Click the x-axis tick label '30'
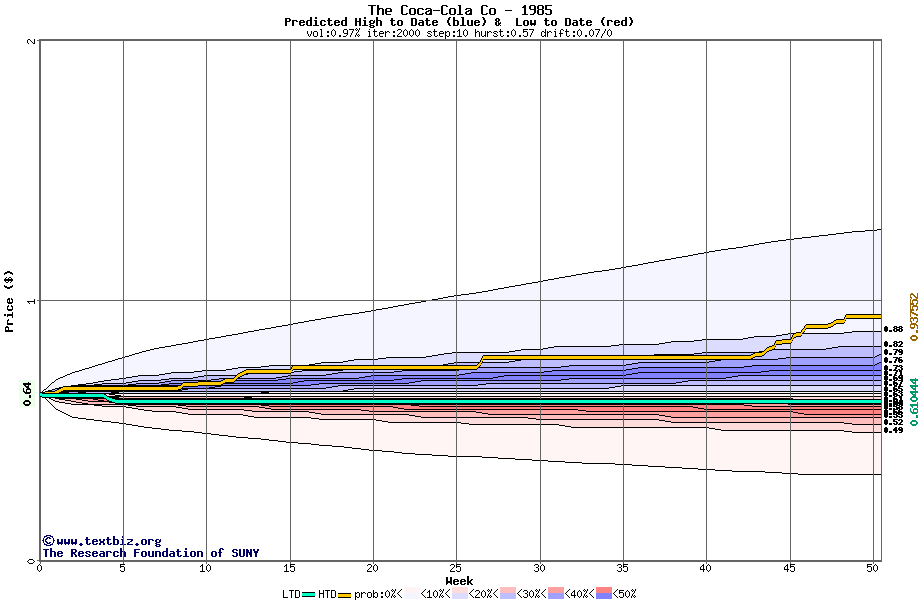Viewport: 920px width, 600px height. pos(539,568)
